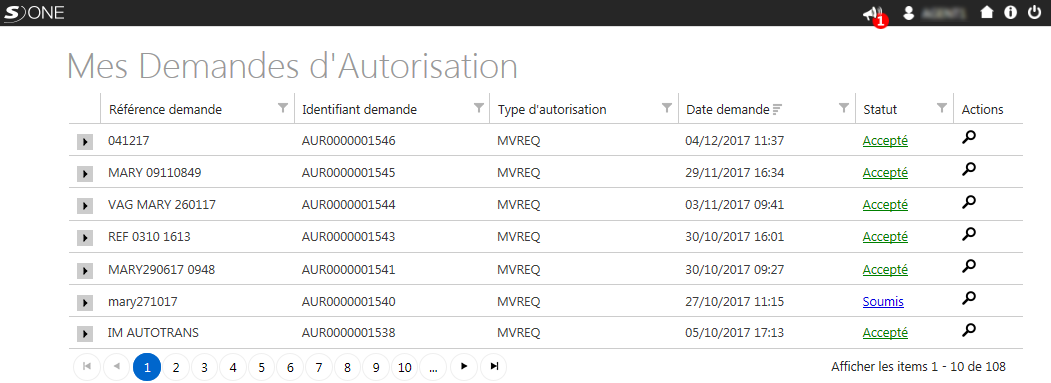
Task: Click the more pages ellipsis button
Action: coord(433,367)
